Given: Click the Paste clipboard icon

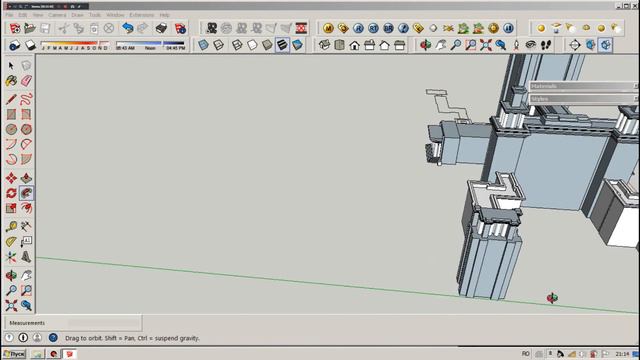Looking at the screenshot, I should [x=93, y=28].
